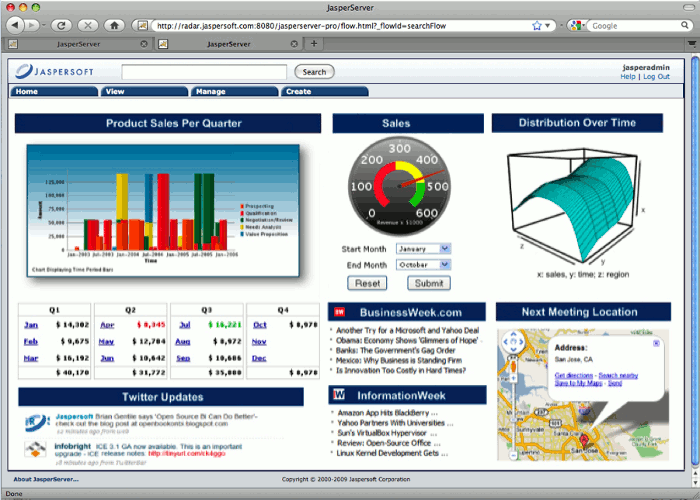700x500 pixels.
Task: Open 'Linux Kernel Development Gets' headline
Action: point(393,453)
